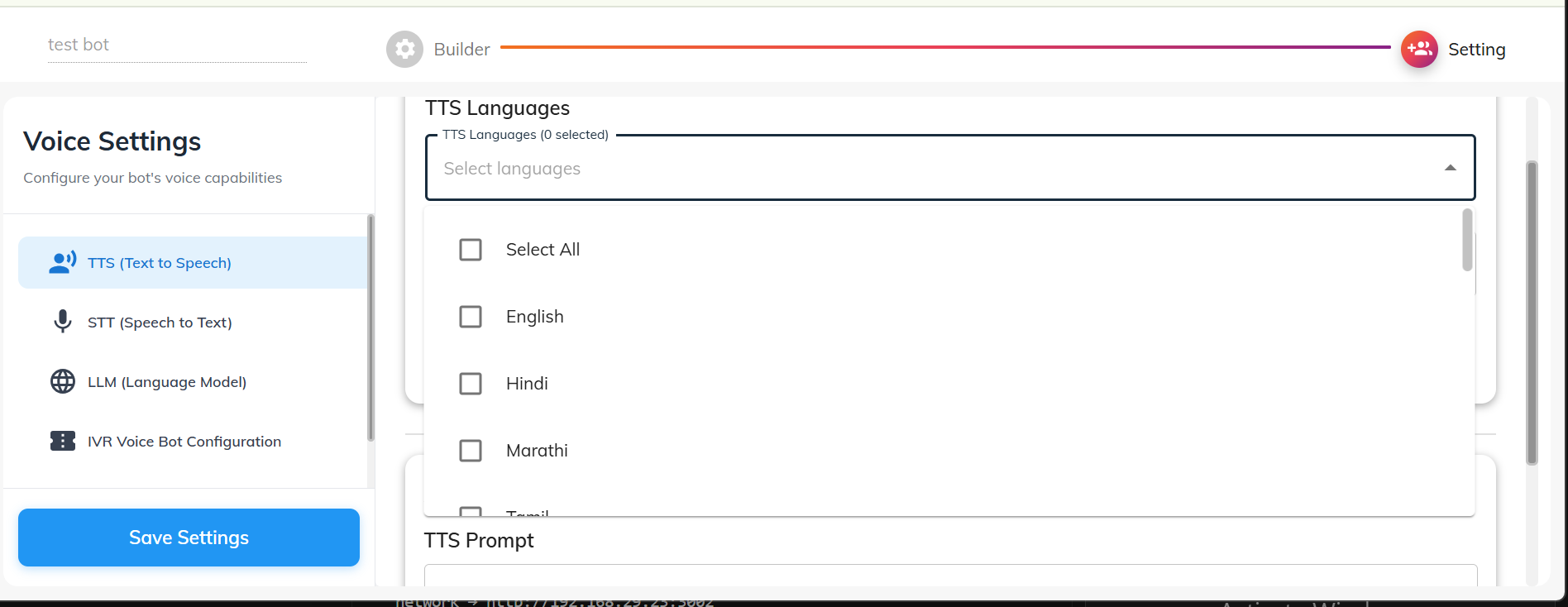Check the Select All checkbox
The width and height of the screenshot is (1568, 607).
coord(471,250)
